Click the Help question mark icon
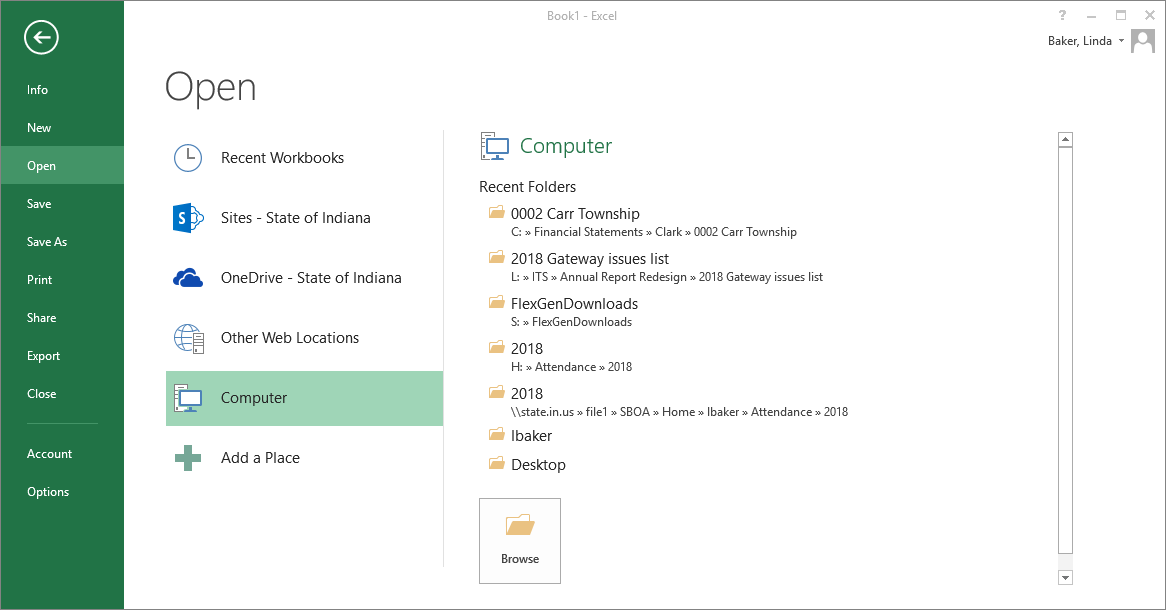The width and height of the screenshot is (1166, 610). point(1063,15)
